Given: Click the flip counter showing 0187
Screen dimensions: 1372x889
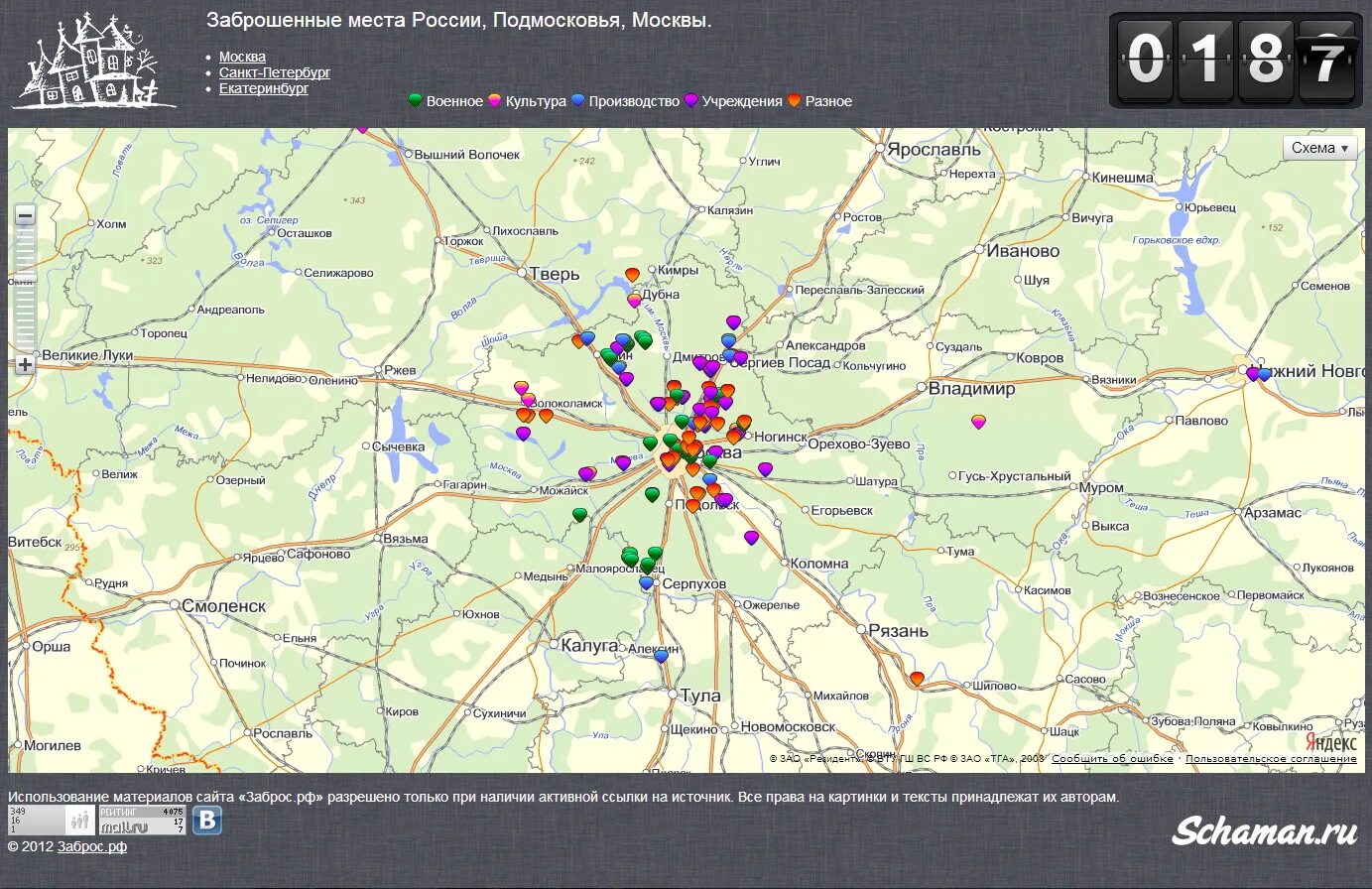Looking at the screenshot, I should [1236, 61].
